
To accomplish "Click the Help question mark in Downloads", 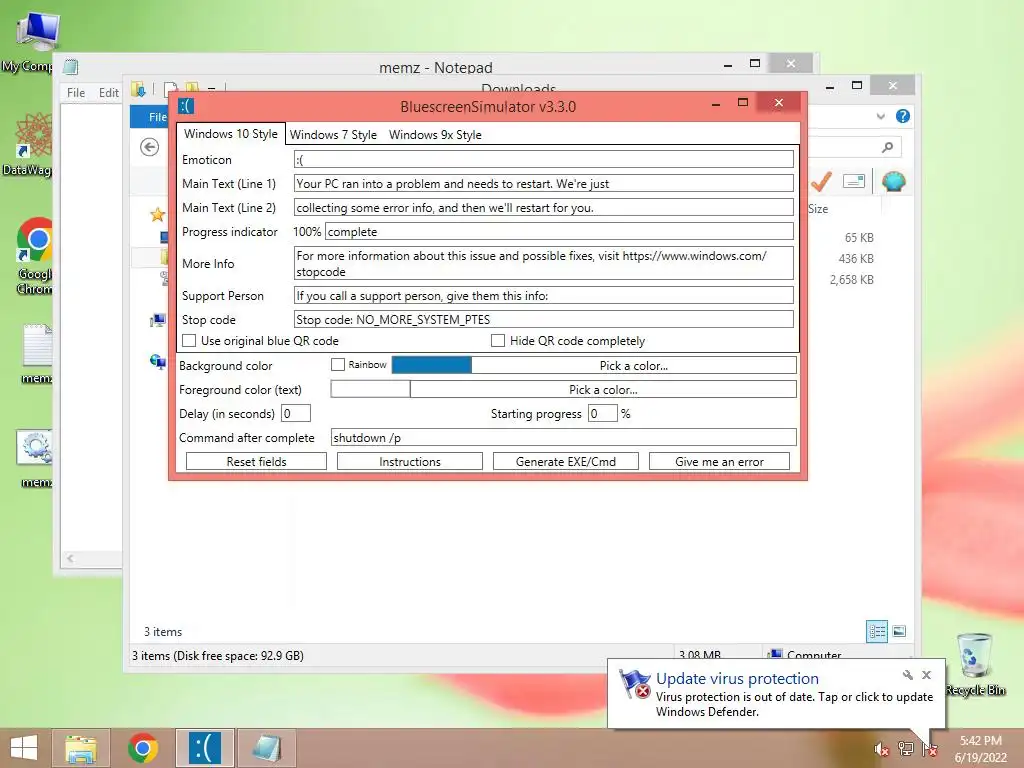I will (x=903, y=116).
